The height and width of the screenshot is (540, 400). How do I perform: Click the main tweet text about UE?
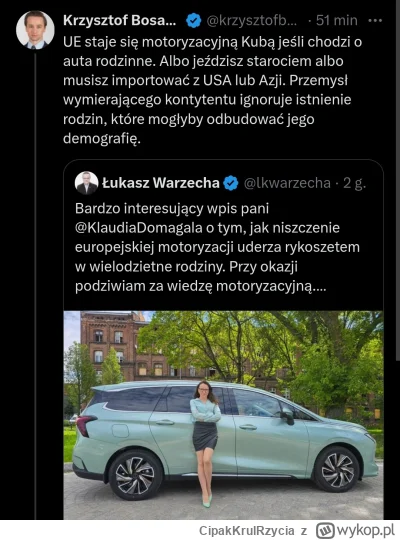point(213,90)
